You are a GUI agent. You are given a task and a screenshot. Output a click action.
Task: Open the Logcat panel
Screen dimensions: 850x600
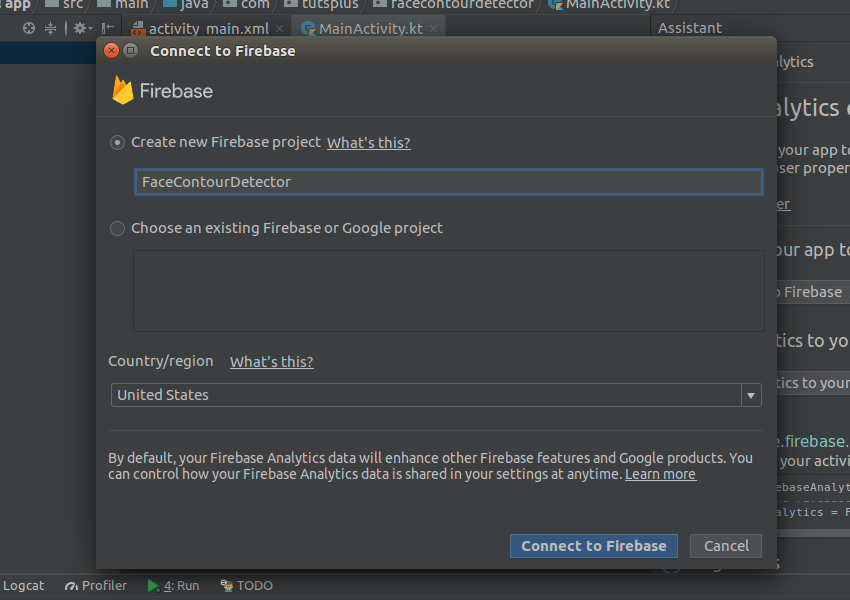23,585
